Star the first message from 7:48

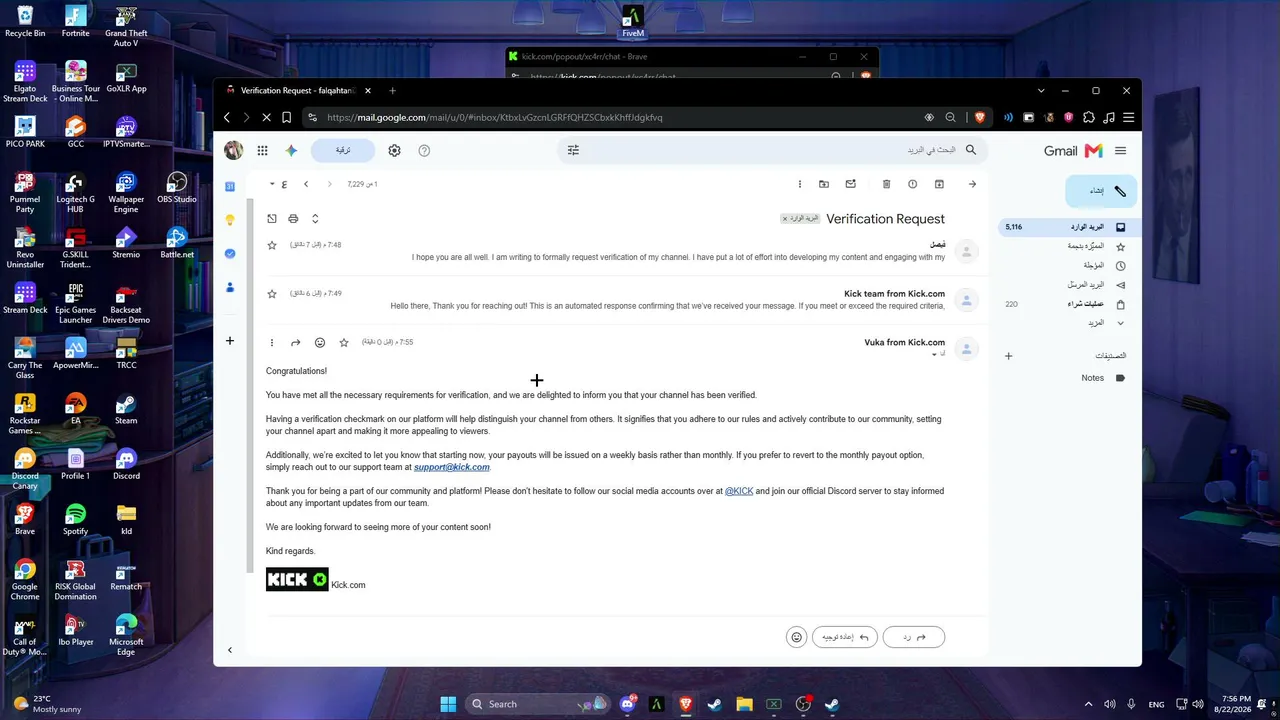(x=272, y=245)
